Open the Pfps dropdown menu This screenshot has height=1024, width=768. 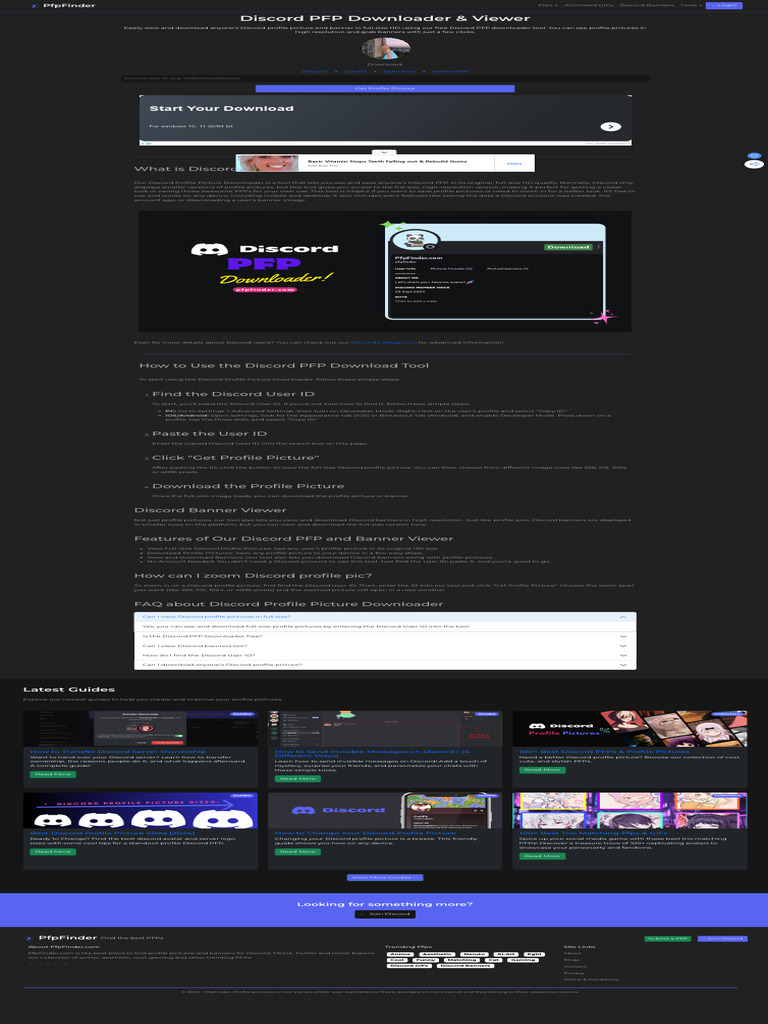[547, 5]
